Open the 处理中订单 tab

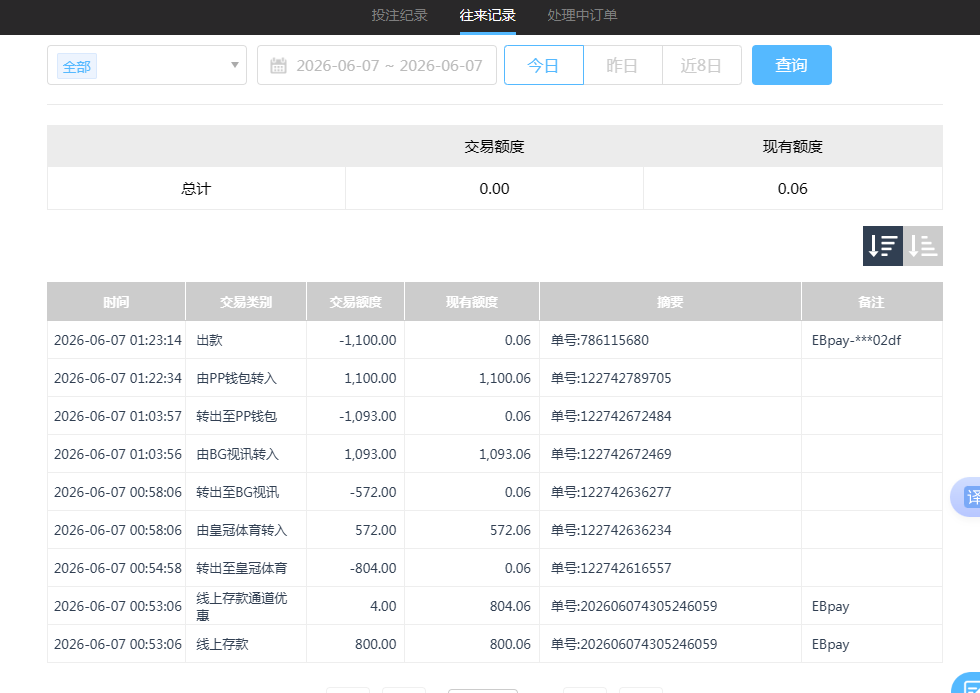[x=582, y=15]
